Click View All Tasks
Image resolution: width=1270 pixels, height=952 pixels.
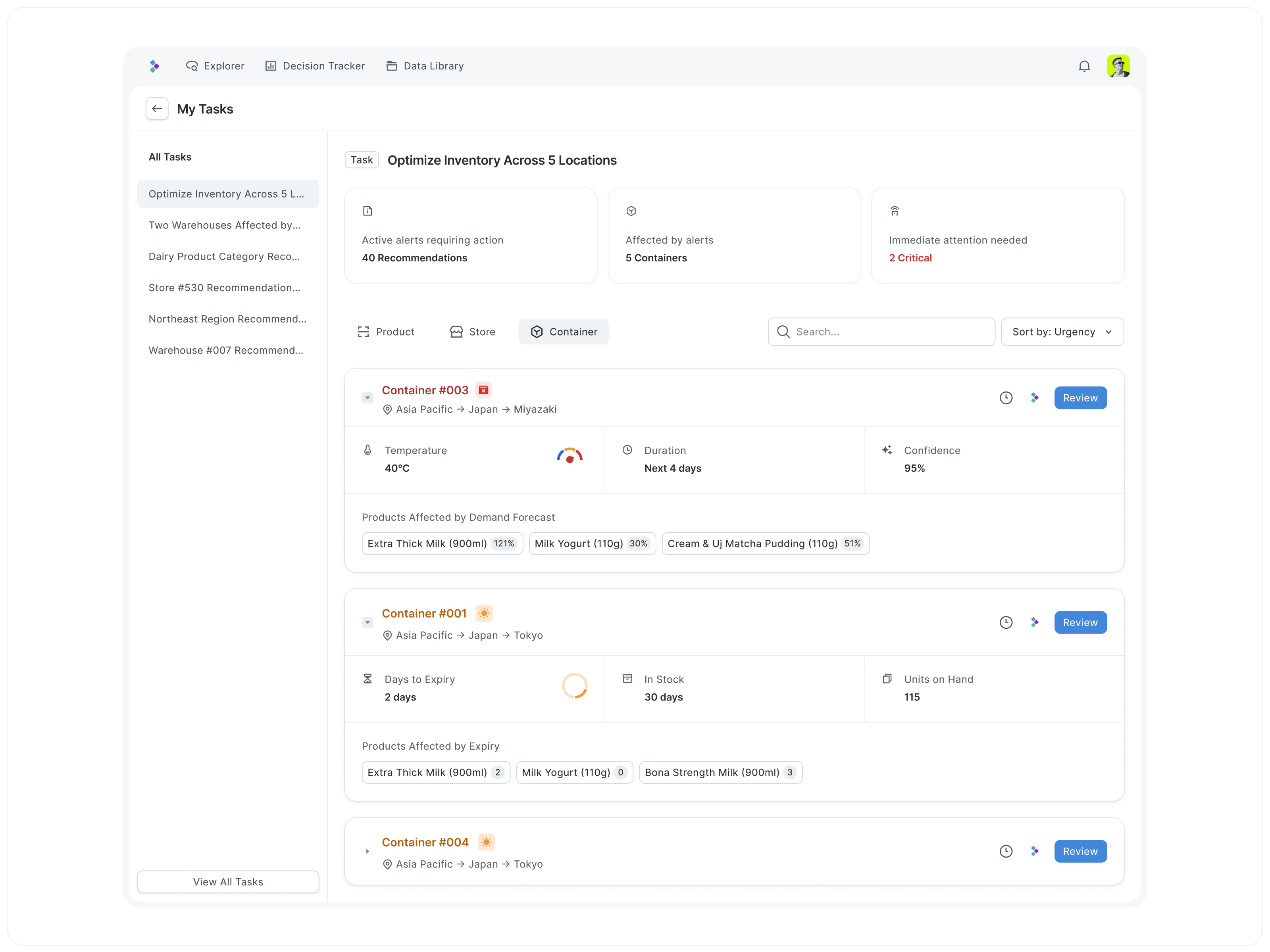[228, 881]
